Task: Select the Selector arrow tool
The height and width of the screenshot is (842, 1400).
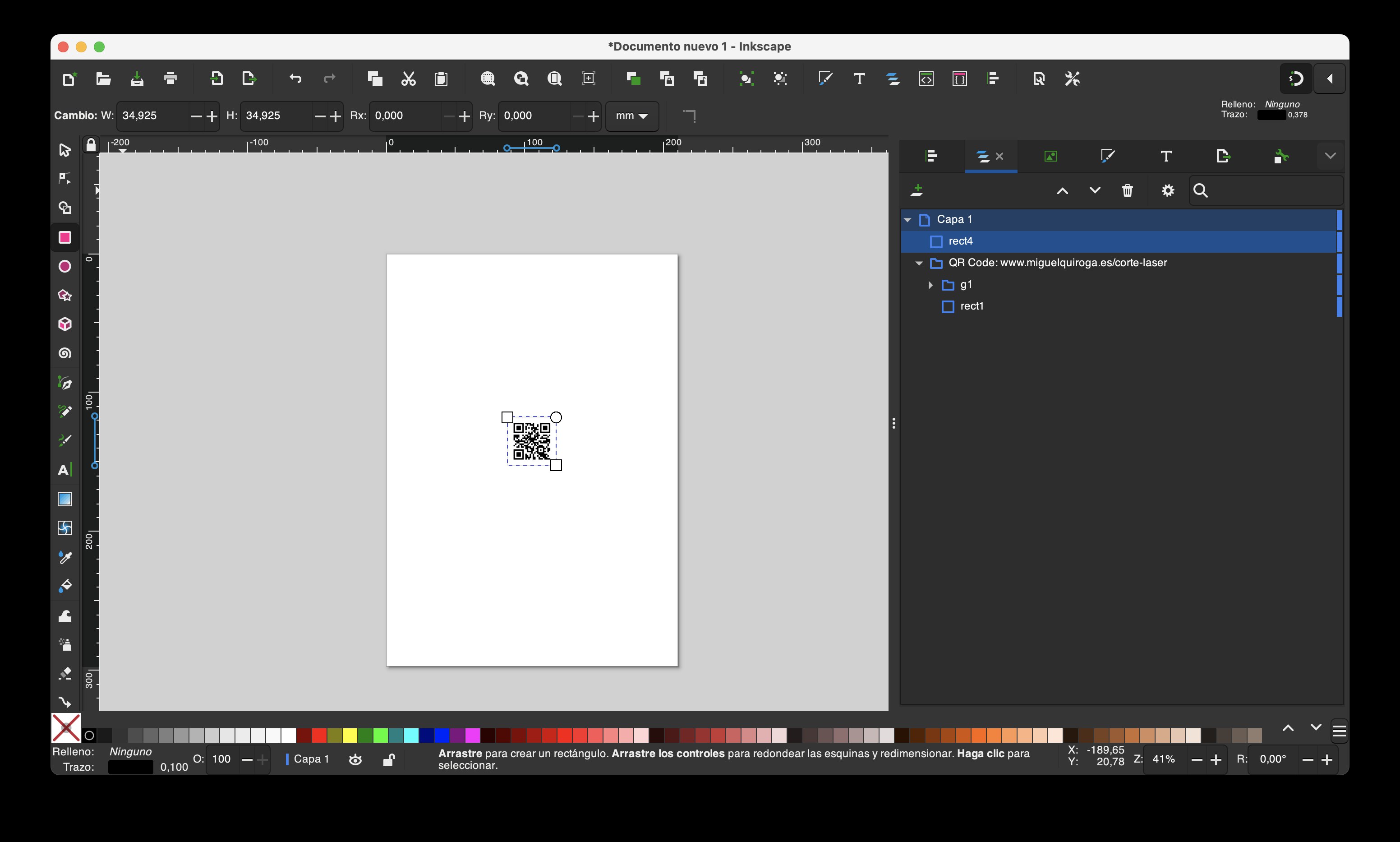Action: 64,150
